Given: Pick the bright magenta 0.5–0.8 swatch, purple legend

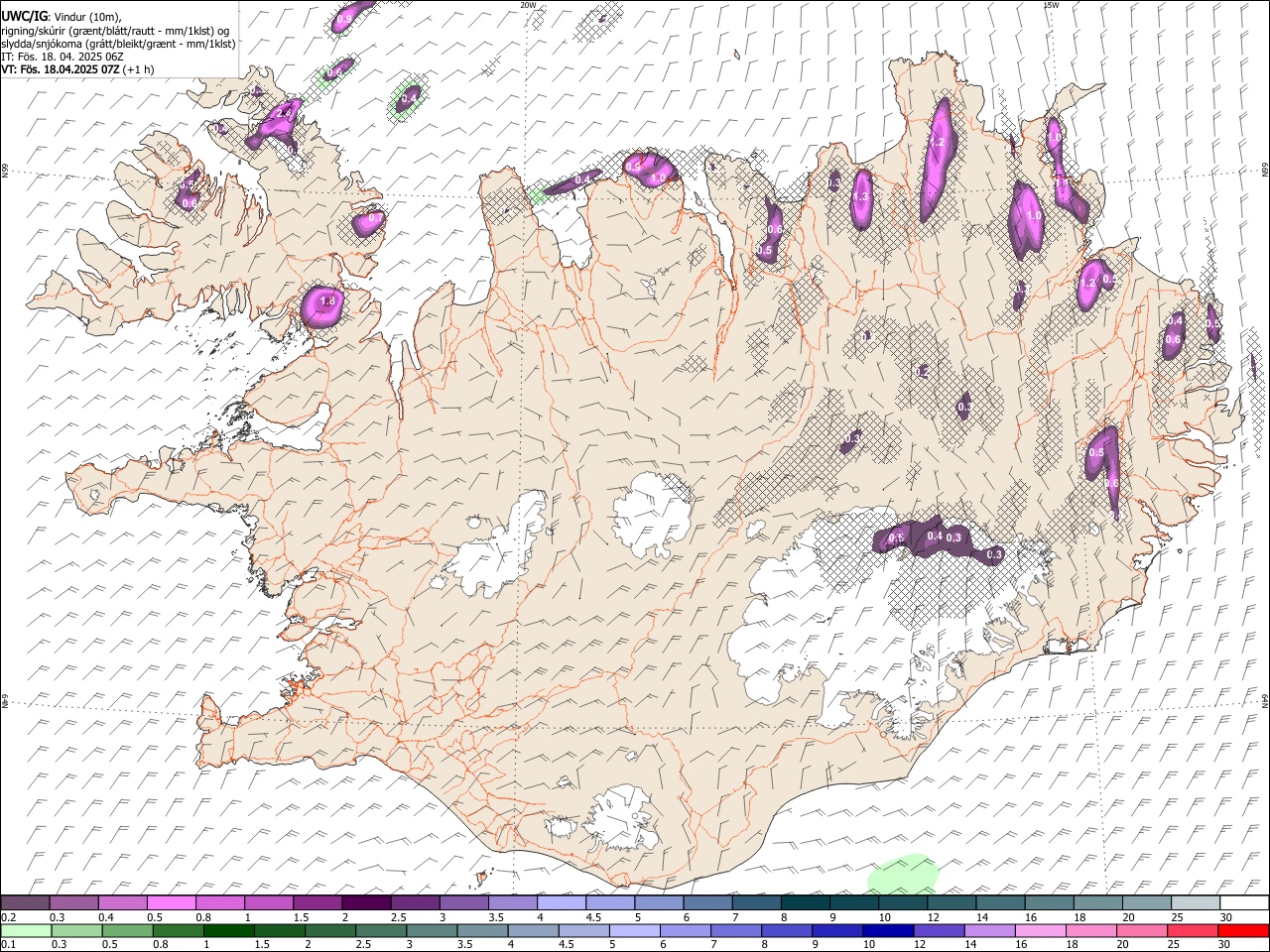Looking at the screenshot, I should (172, 903).
